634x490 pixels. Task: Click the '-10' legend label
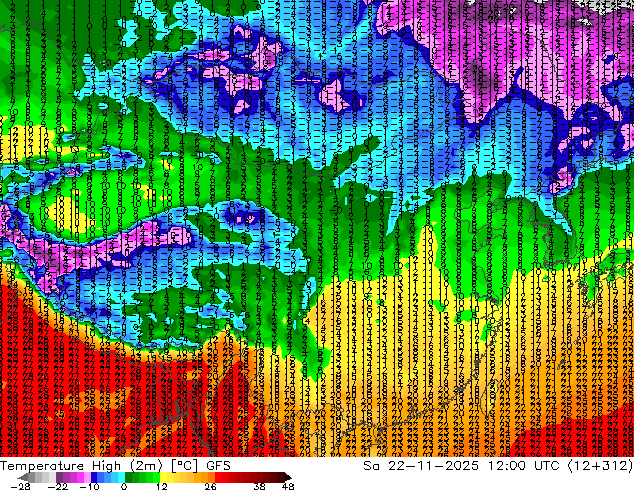click(89, 486)
